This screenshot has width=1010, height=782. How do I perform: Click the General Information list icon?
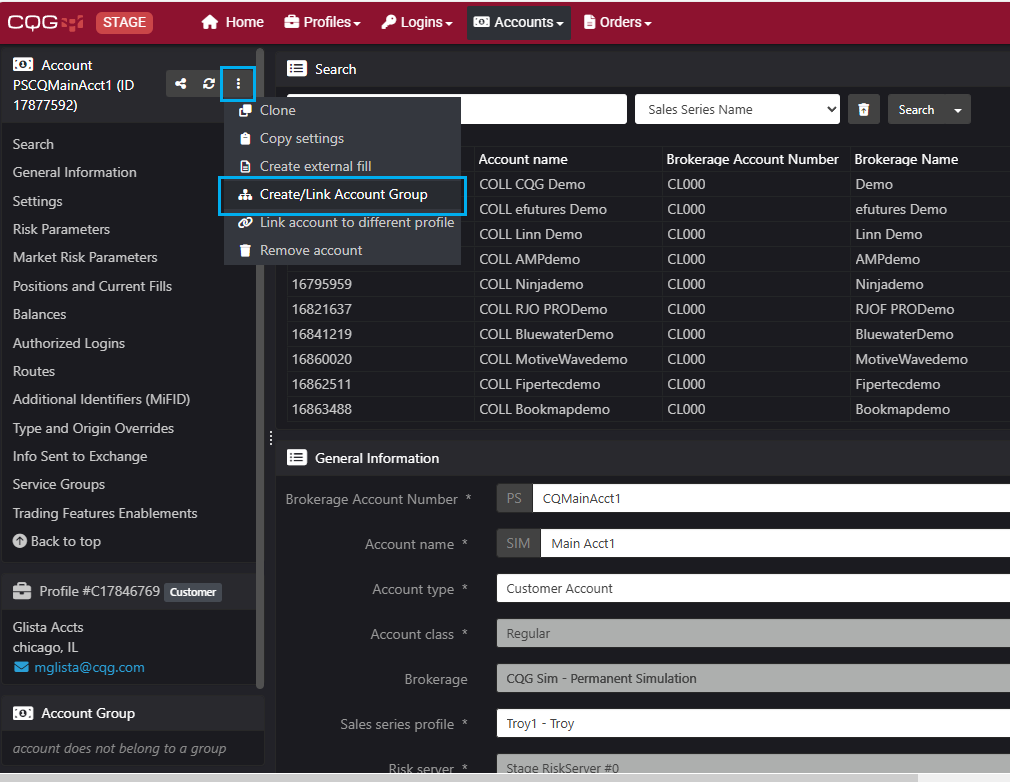pos(296,458)
